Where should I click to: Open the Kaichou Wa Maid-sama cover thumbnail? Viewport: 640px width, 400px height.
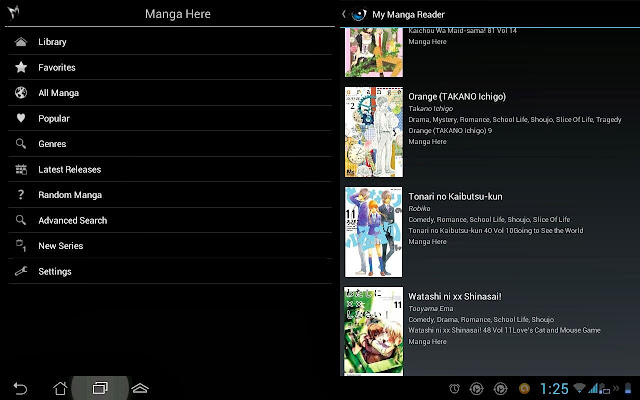coord(374,52)
